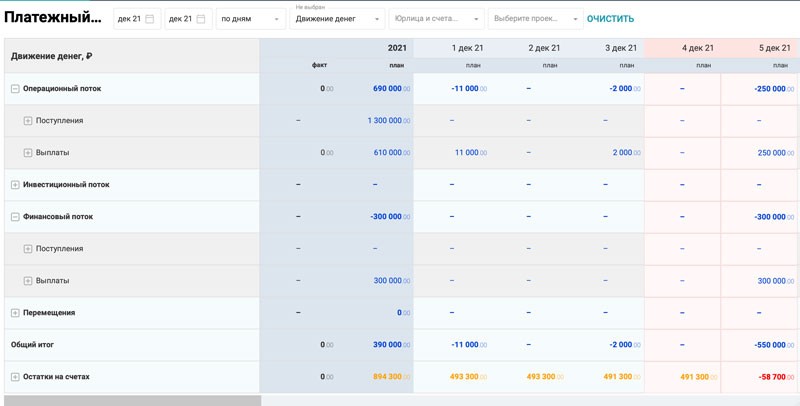Open the 'Выберите проект' dropdown
800x406 pixels.
(534, 19)
